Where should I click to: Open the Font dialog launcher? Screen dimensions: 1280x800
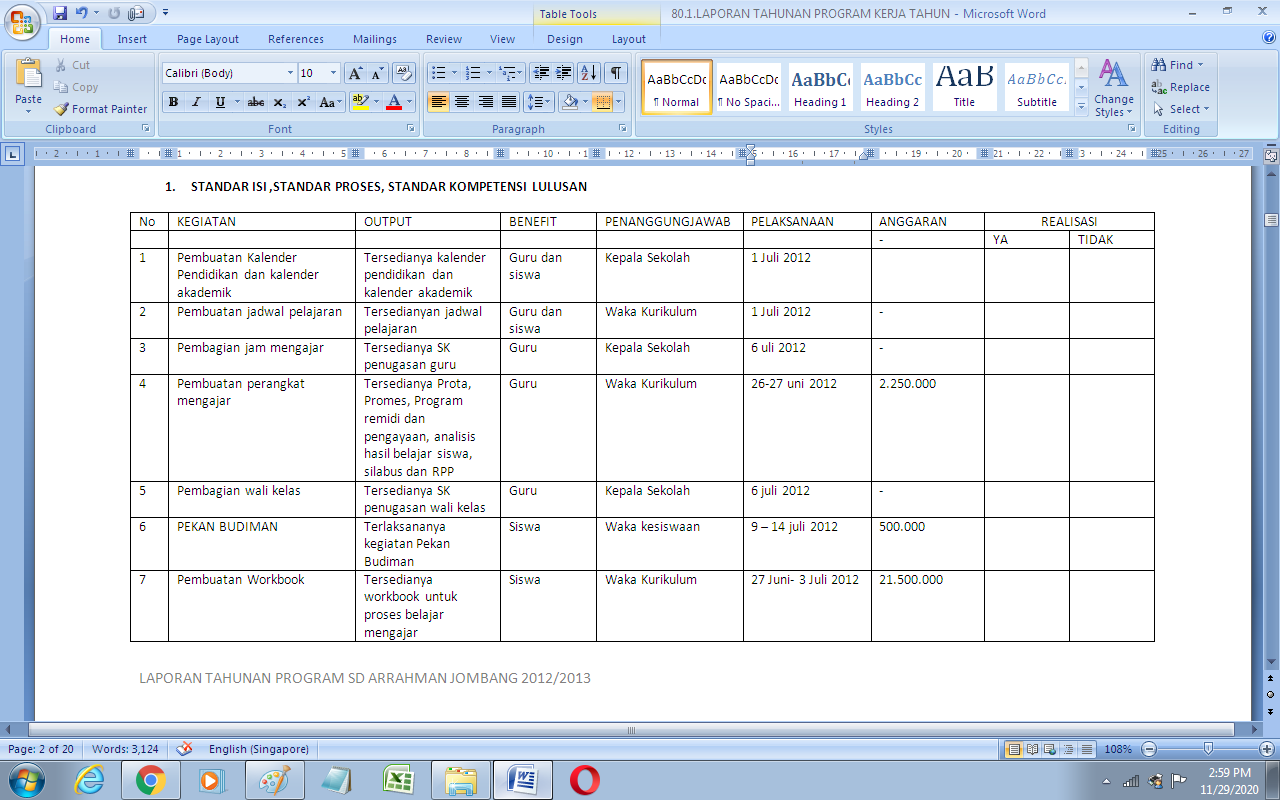(410, 129)
